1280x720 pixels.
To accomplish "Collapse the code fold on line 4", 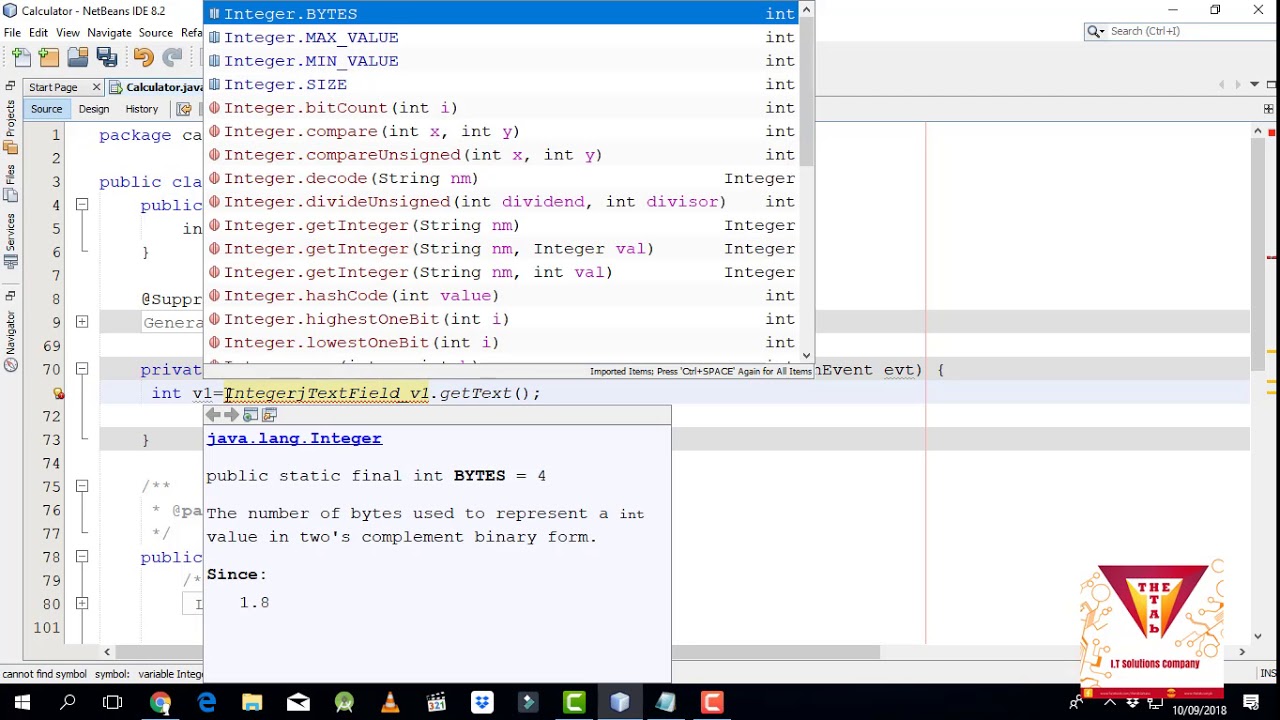I will (x=82, y=205).
